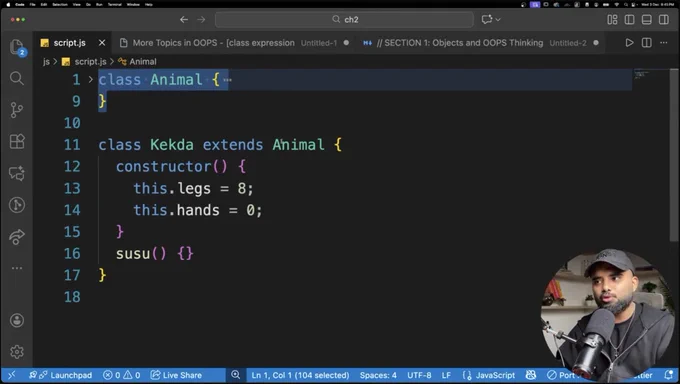This screenshot has width=680, height=384.
Task: Open the Copilot chat icon in title bar
Action: click(487, 20)
